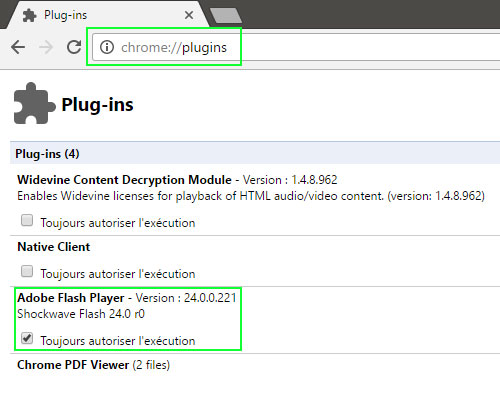Click the puzzle piece tab favicon

point(29,15)
